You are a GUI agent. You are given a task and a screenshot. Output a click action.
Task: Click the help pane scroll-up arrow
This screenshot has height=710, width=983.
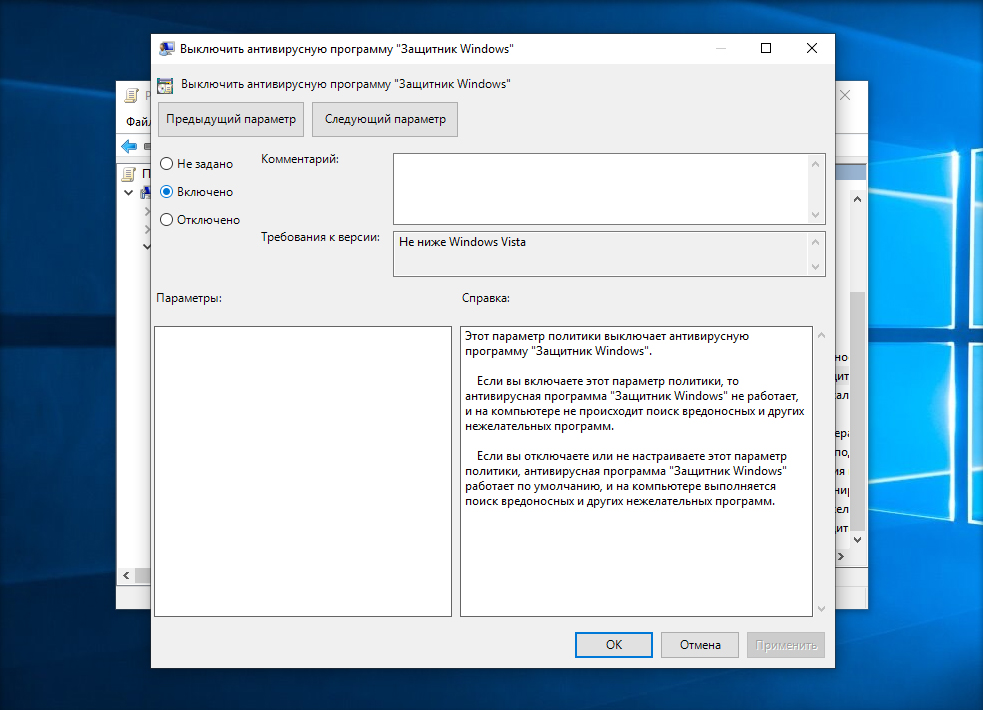coord(821,335)
